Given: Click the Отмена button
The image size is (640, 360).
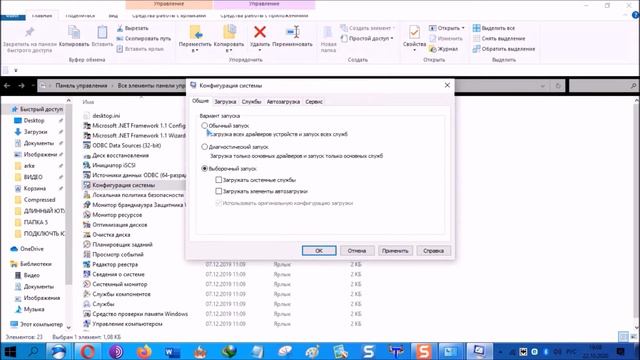Looking at the screenshot, I should click(x=357, y=251).
